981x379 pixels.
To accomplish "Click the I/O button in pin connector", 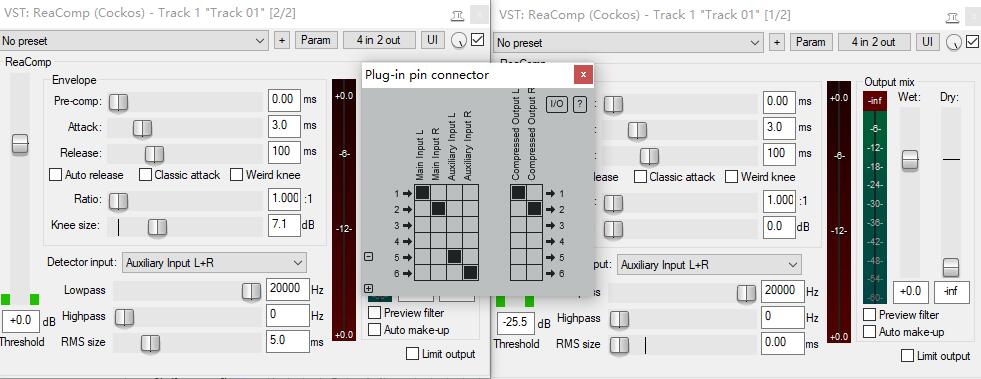I will (x=557, y=104).
